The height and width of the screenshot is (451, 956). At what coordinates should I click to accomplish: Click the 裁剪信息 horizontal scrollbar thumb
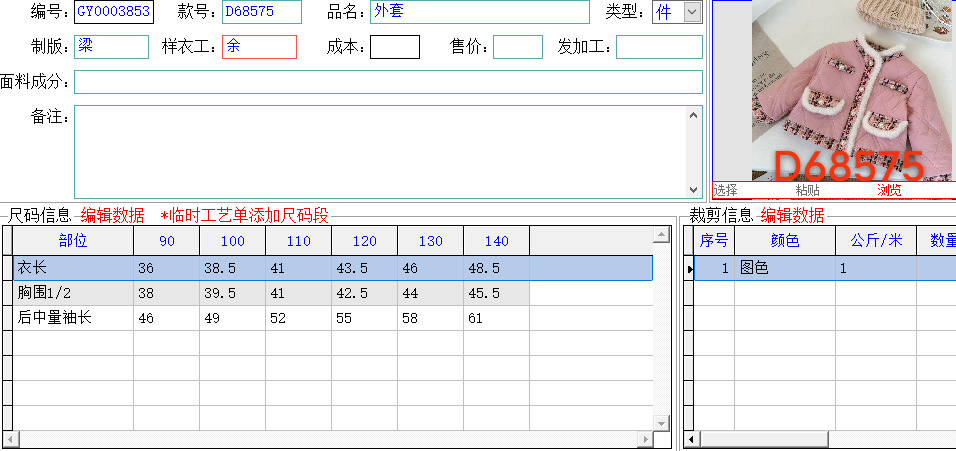764,439
